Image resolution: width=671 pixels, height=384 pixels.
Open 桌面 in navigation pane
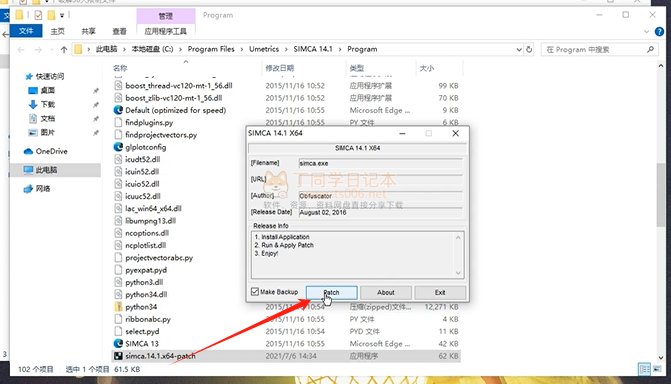pyautogui.click(x=48, y=90)
